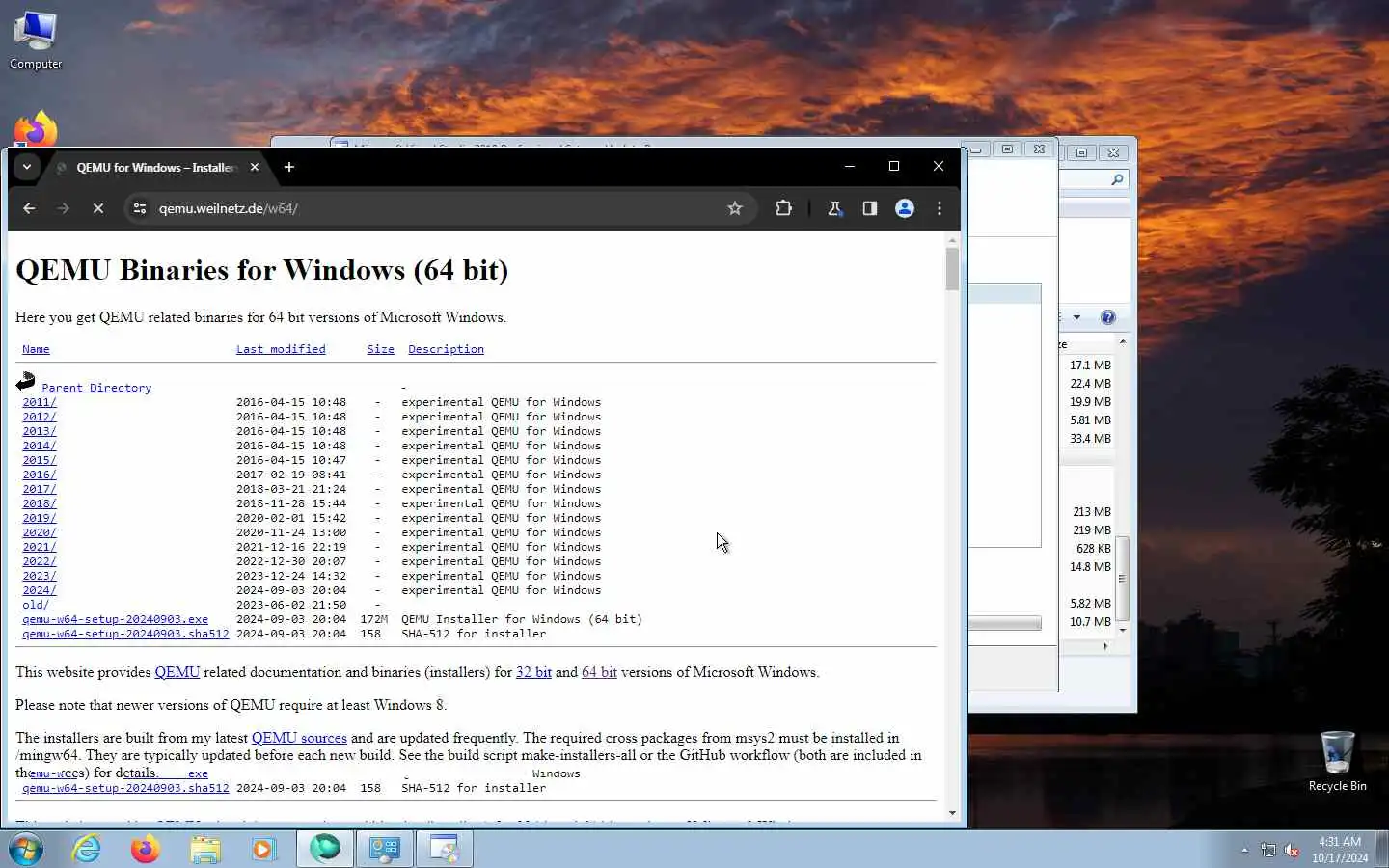
Task: Switch to the green browser taskbar button
Action: 325,849
